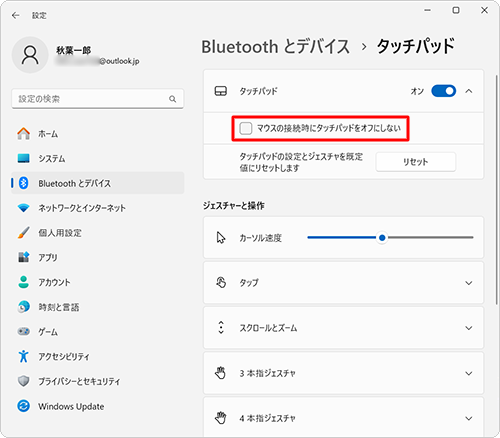Viewport: 500px width, 438px height.
Task: Click the Accounts person icon
Action: pos(24,282)
